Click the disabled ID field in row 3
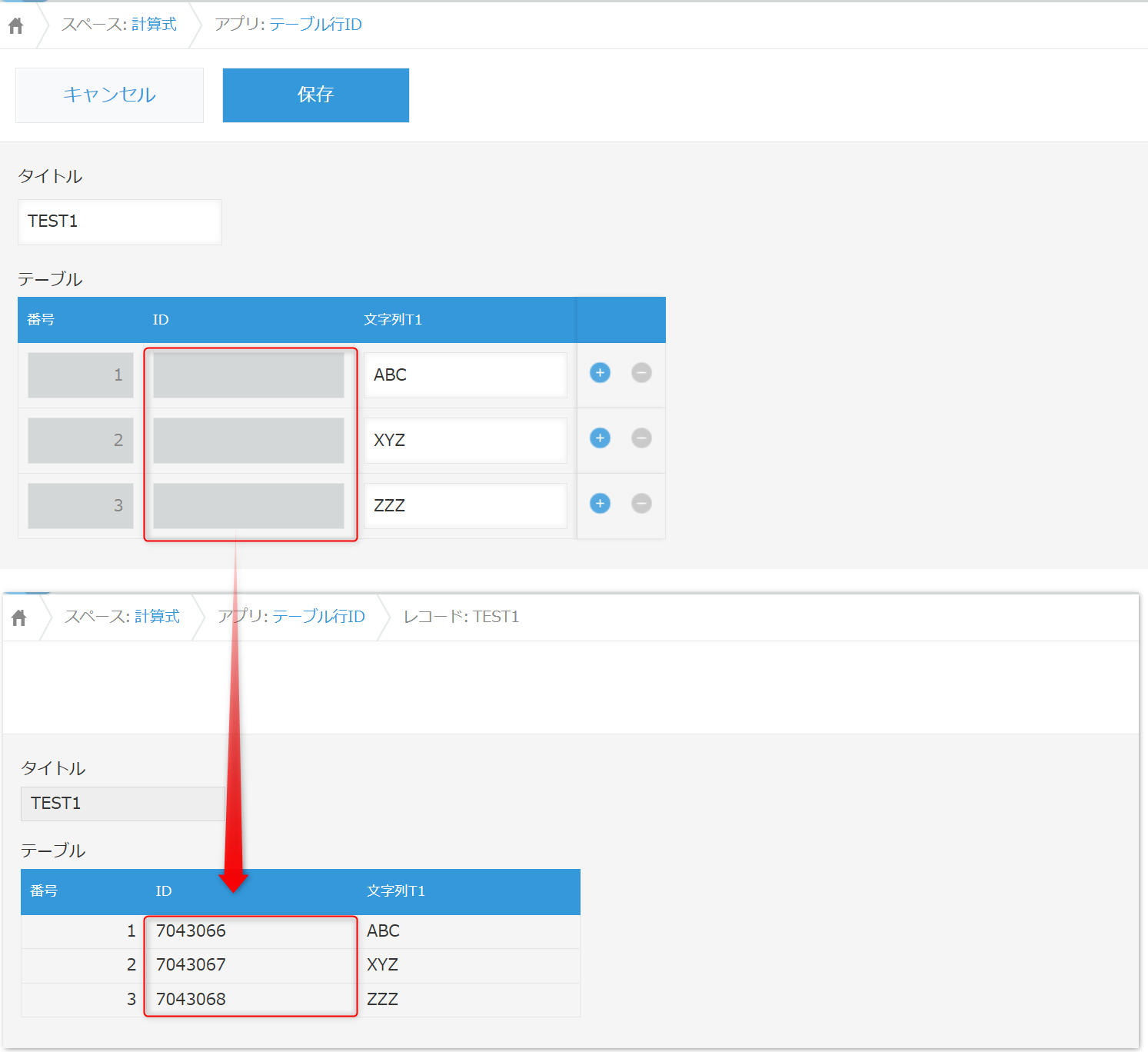 pos(248,506)
